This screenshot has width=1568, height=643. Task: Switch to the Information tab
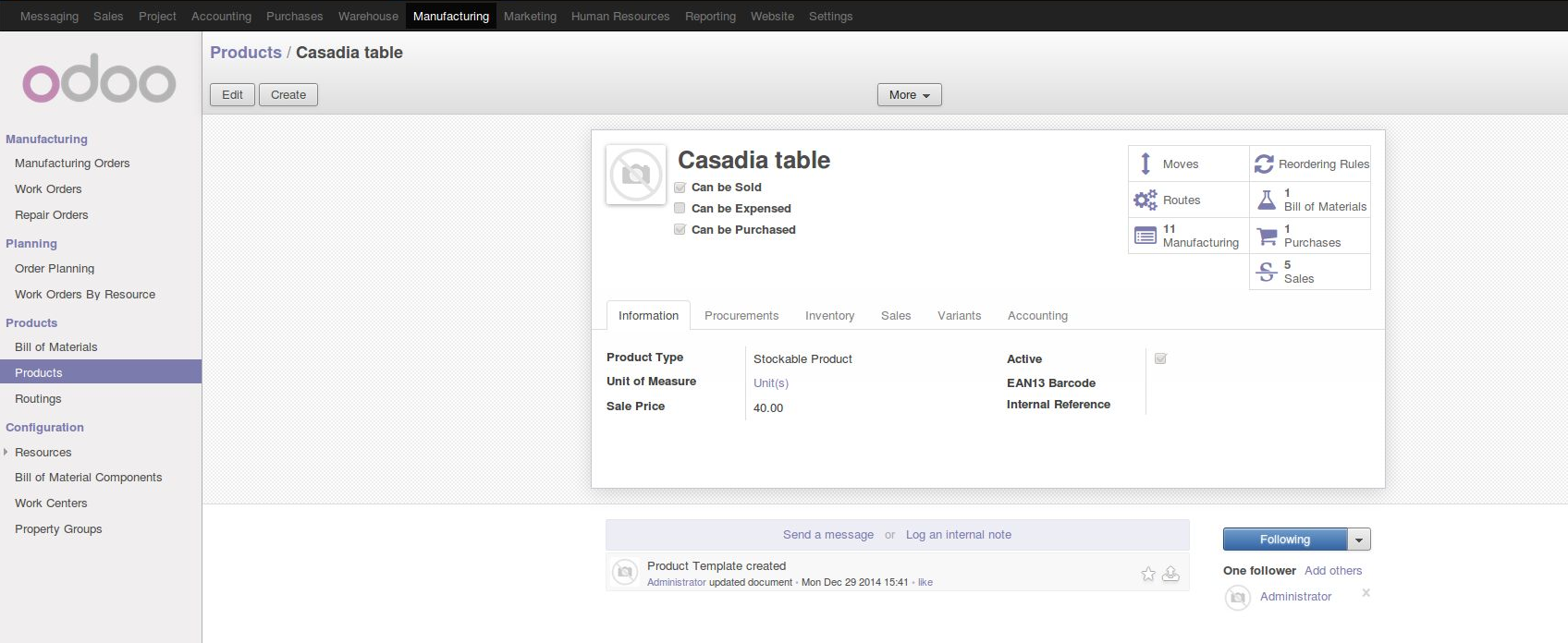[648, 316]
